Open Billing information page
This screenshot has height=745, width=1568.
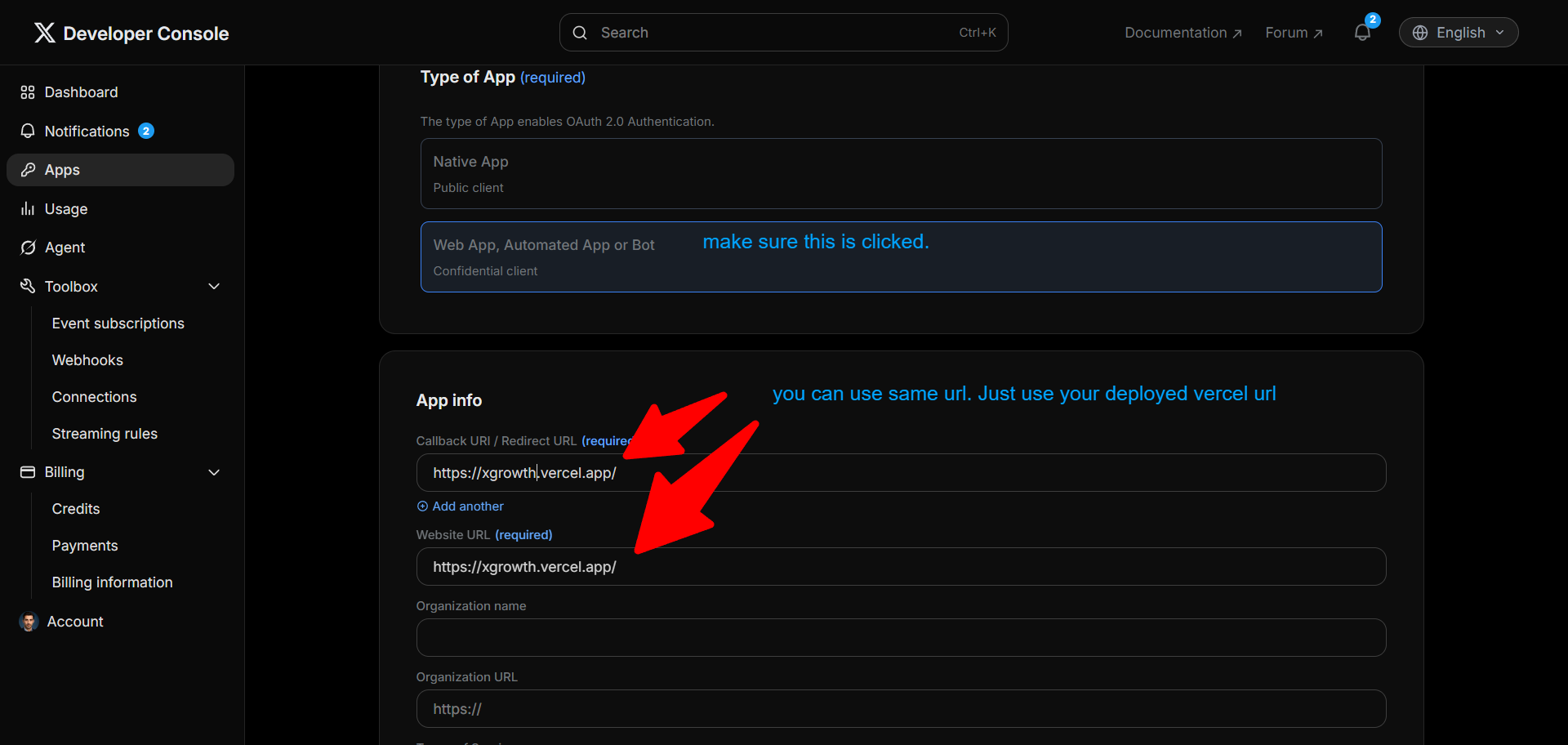click(112, 582)
